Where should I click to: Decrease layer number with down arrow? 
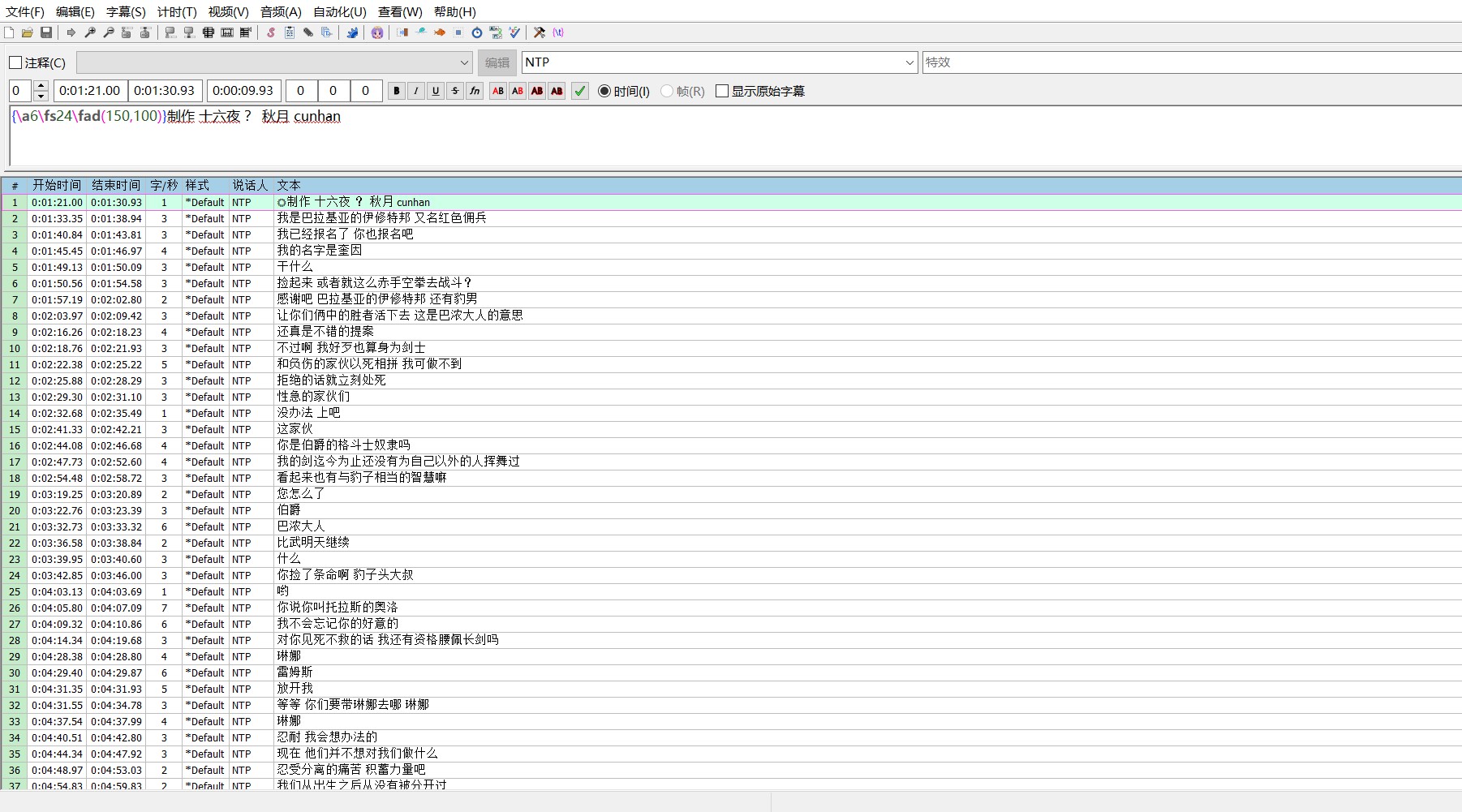[x=41, y=97]
